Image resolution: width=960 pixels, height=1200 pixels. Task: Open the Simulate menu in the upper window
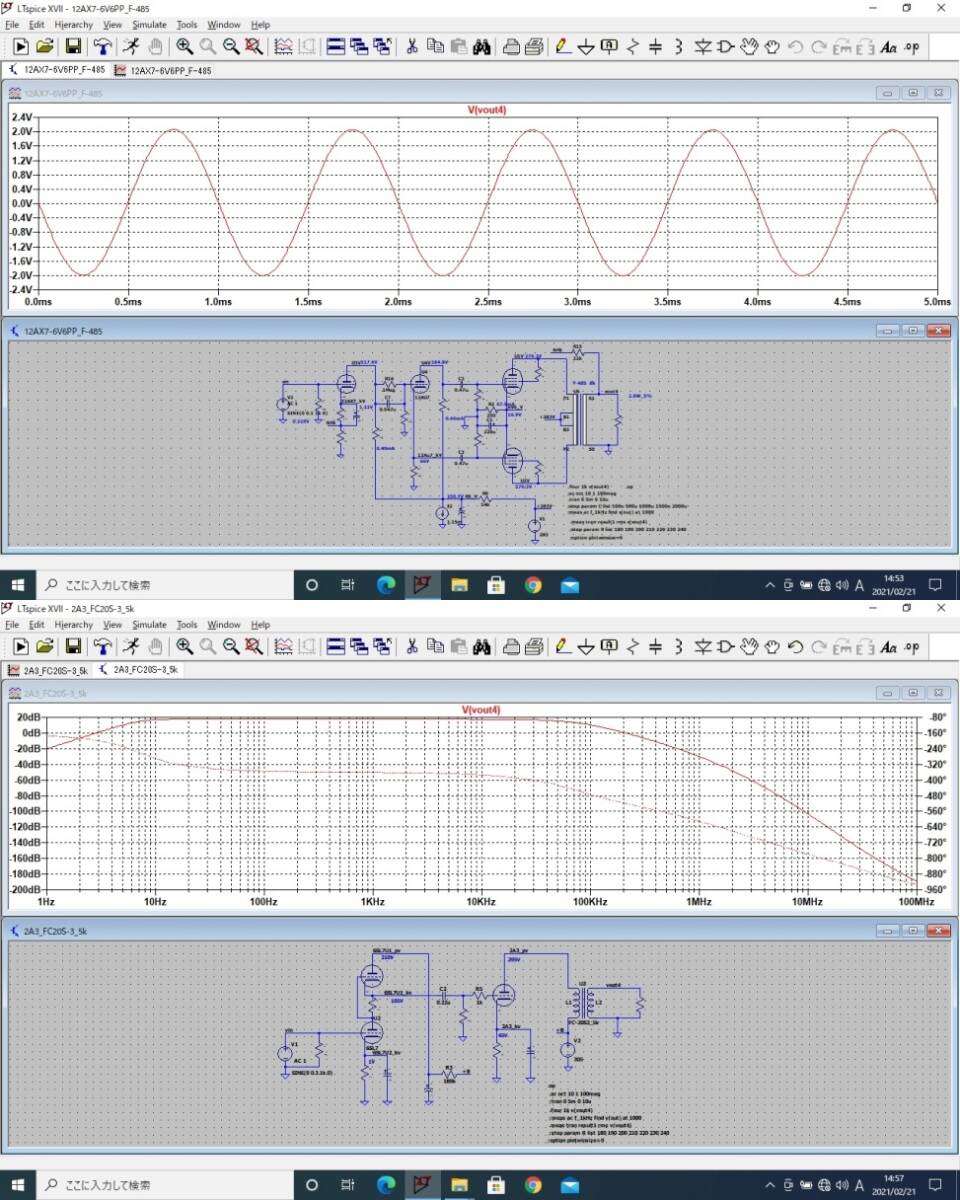[x=149, y=24]
